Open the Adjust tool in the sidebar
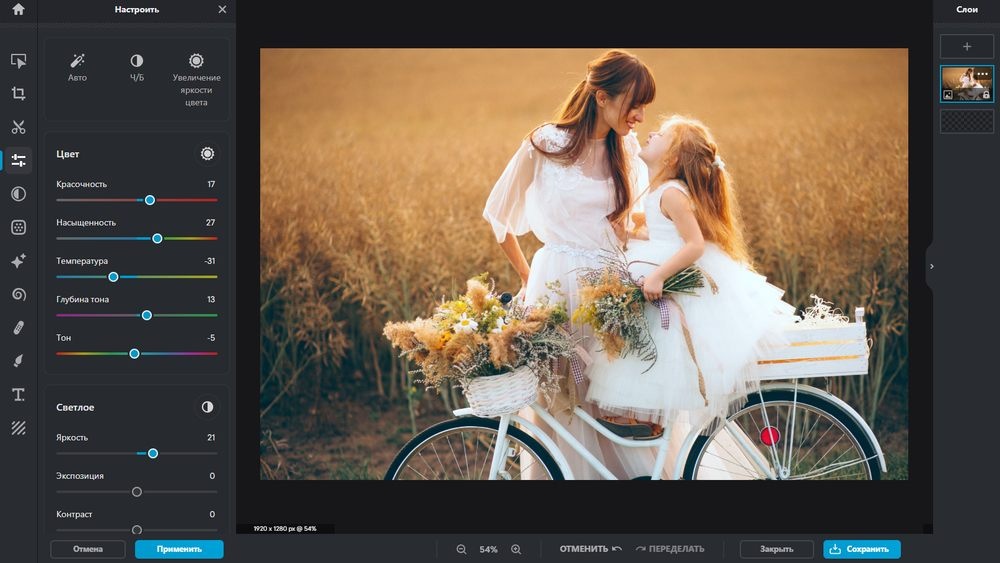The image size is (1000, 563). tap(18, 161)
